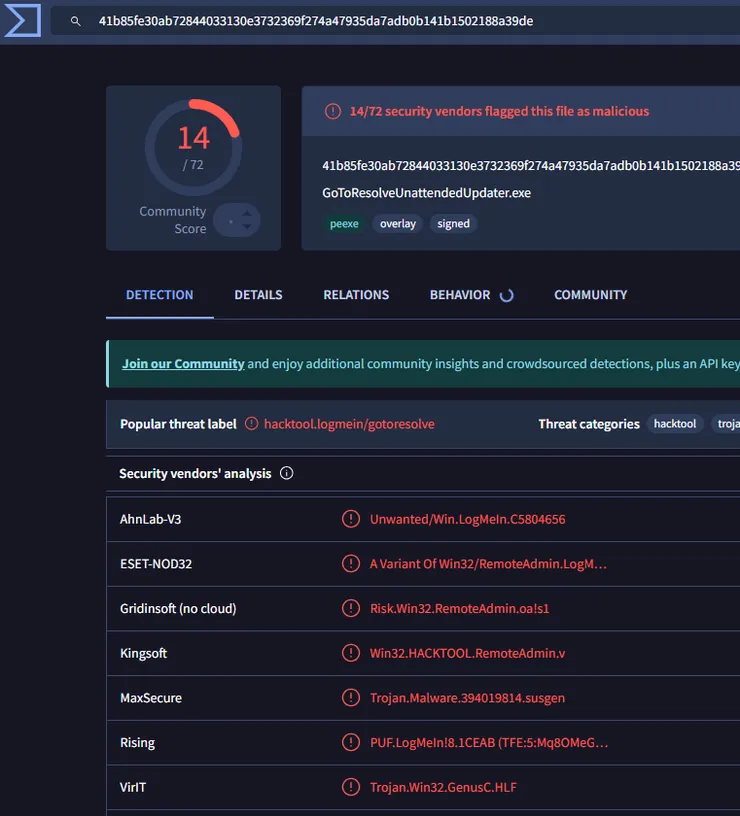Click the 14/72 detection score gauge
The image size is (740, 816).
[193, 146]
